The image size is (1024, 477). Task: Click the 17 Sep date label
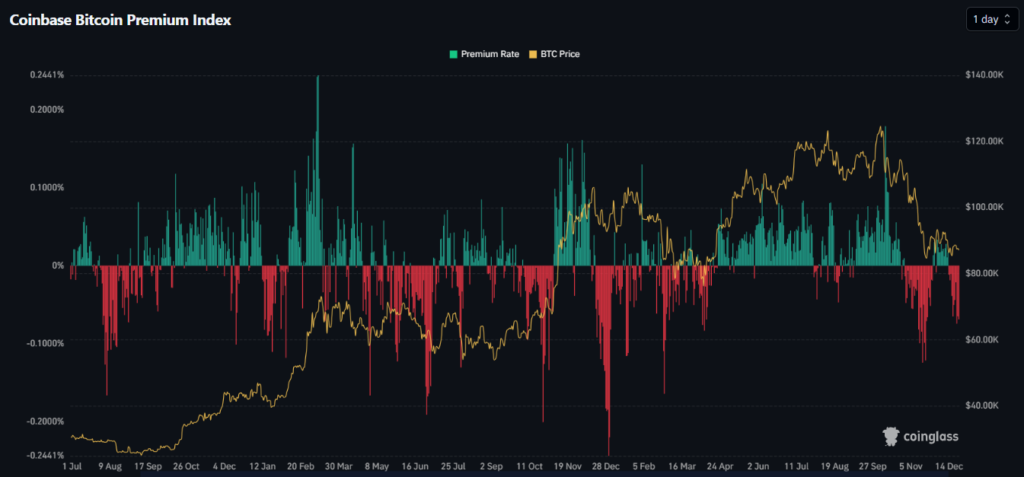148,467
